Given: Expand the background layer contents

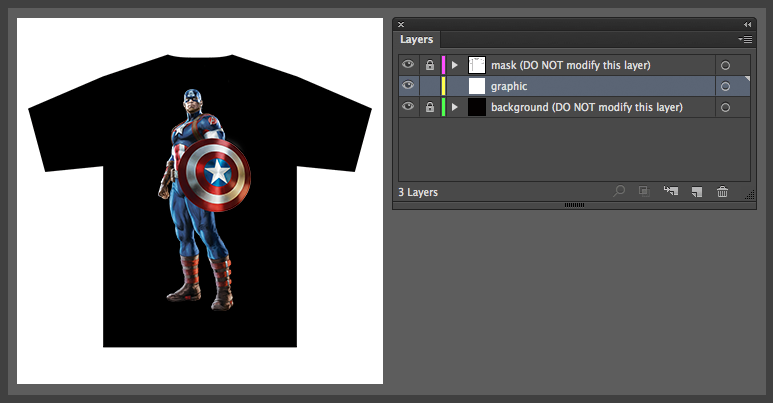Looking at the screenshot, I should [x=454, y=107].
